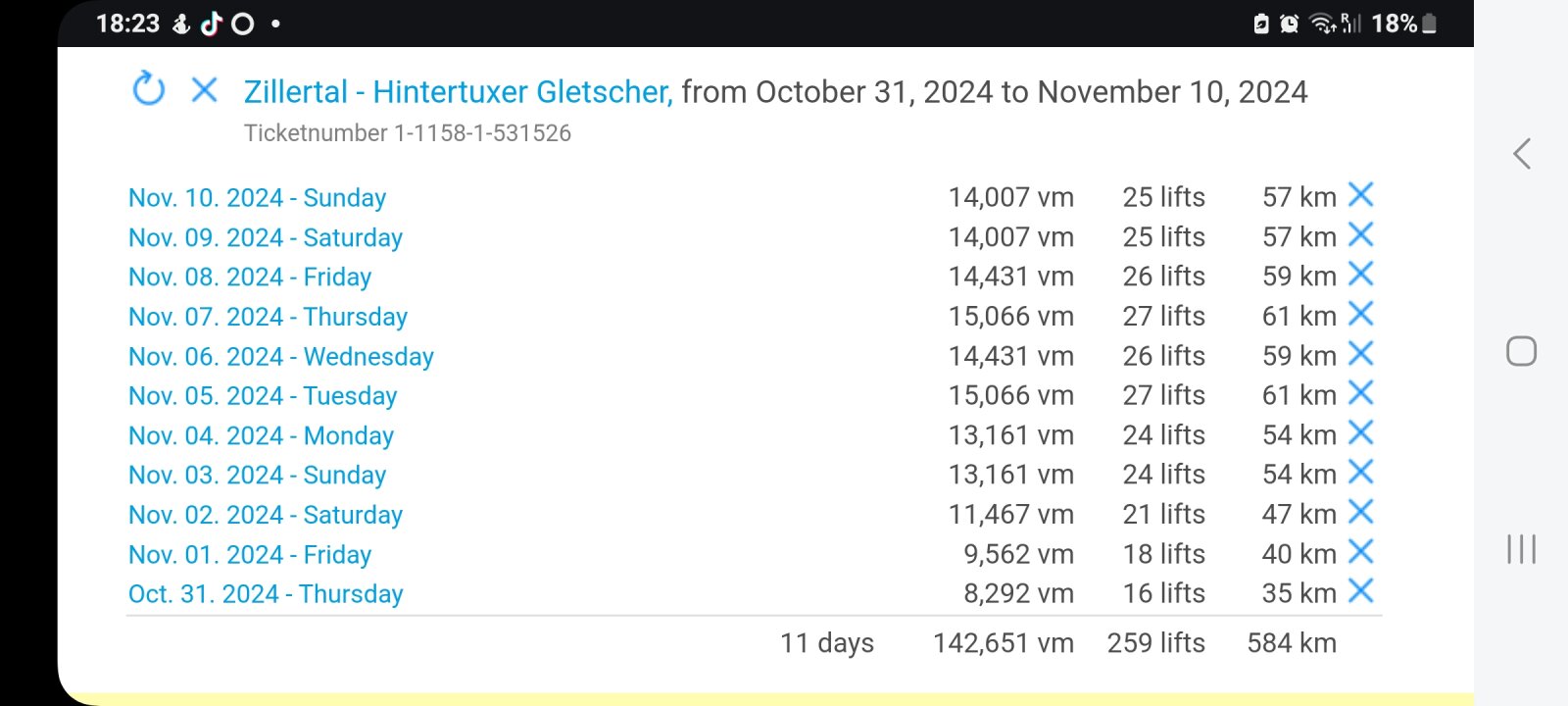
Task: Close the Zillertal ticket with the header X
Action: [x=204, y=90]
